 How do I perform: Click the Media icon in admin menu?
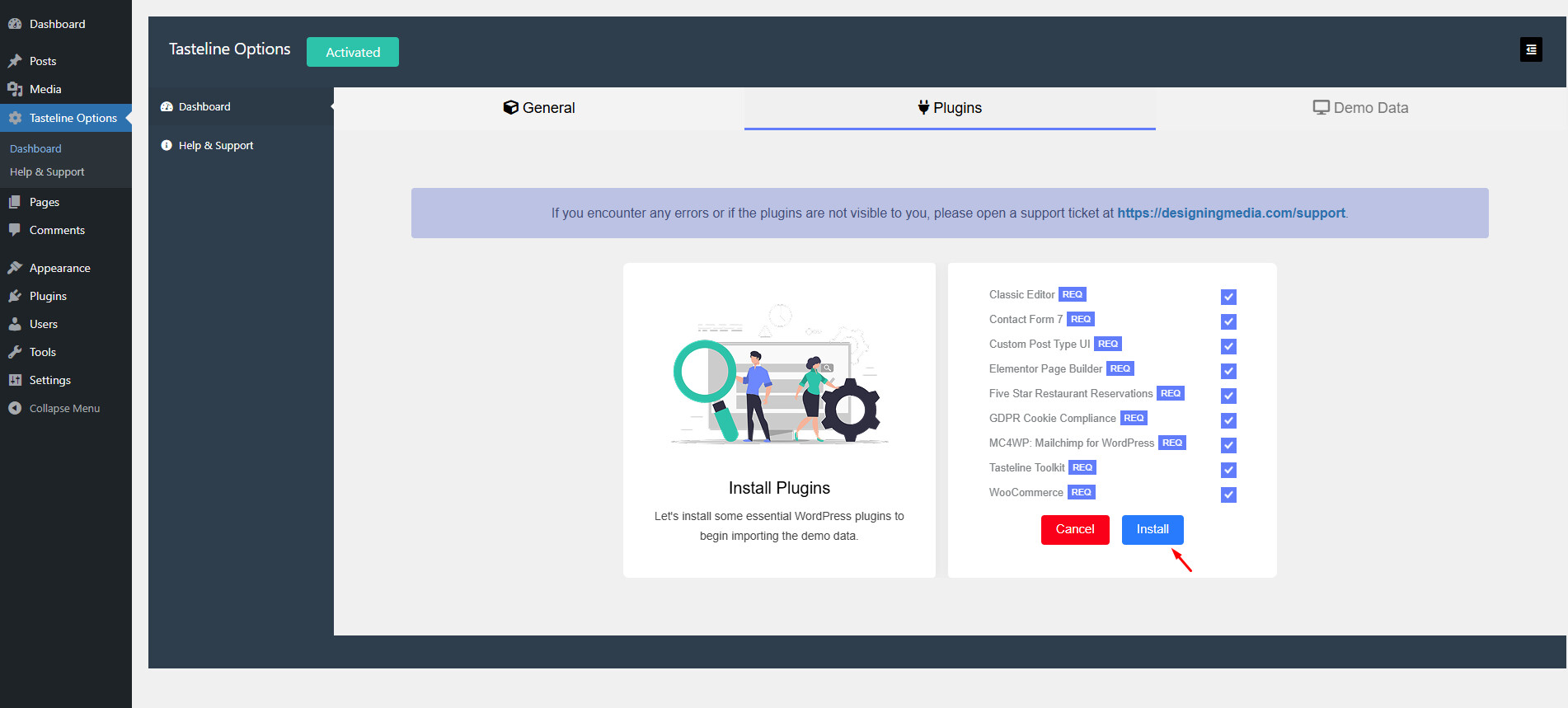tap(15, 89)
